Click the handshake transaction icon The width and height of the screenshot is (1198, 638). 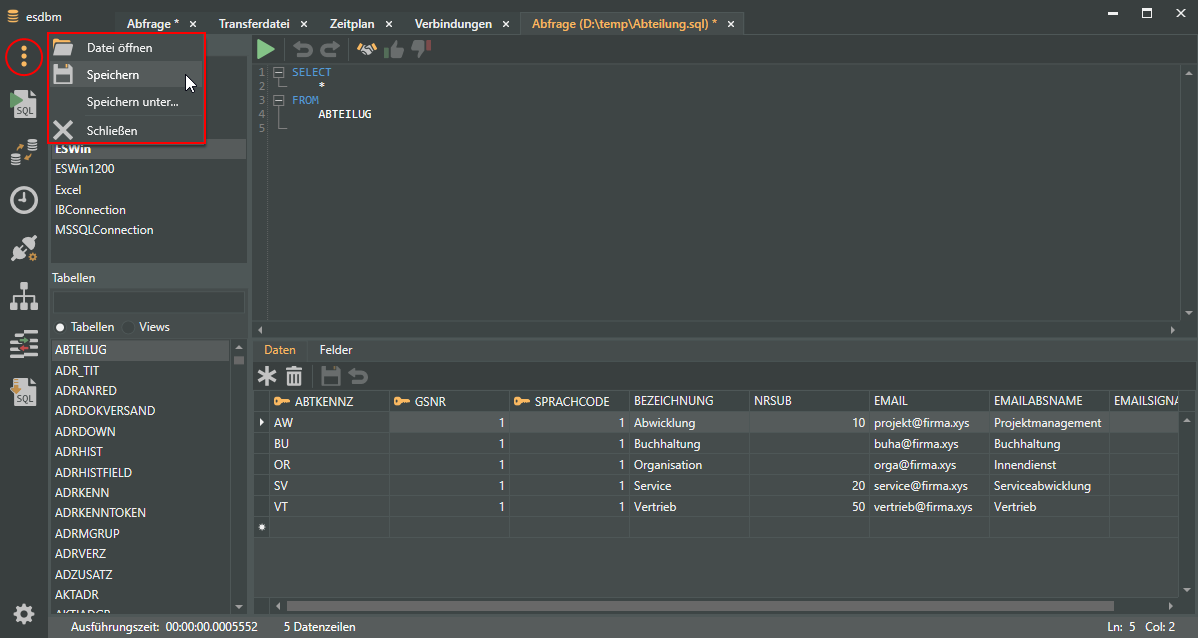point(367,50)
